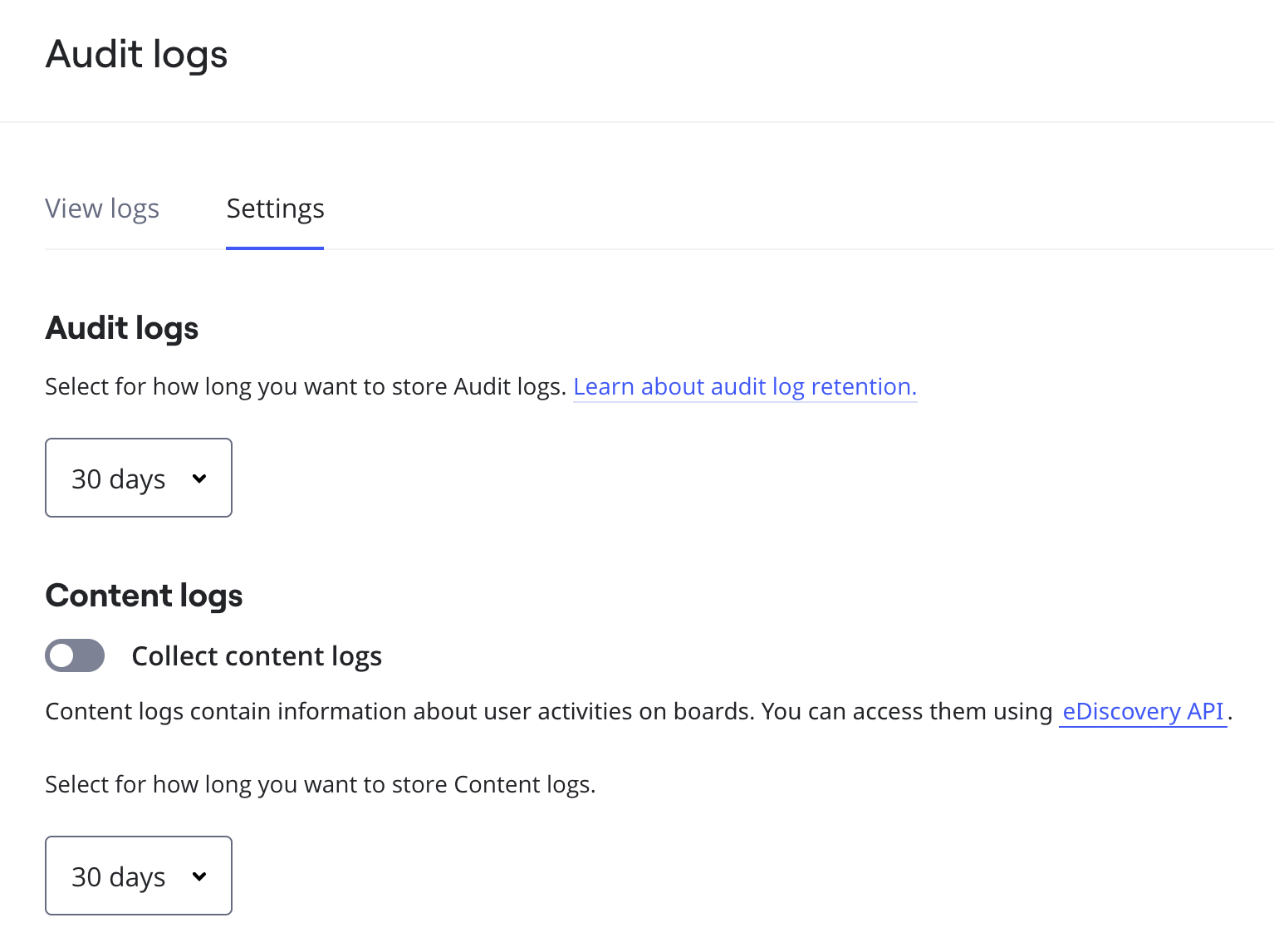This screenshot has height=952, width=1274.
Task: Click the blue underline beneath the Settings tab
Action: (275, 248)
